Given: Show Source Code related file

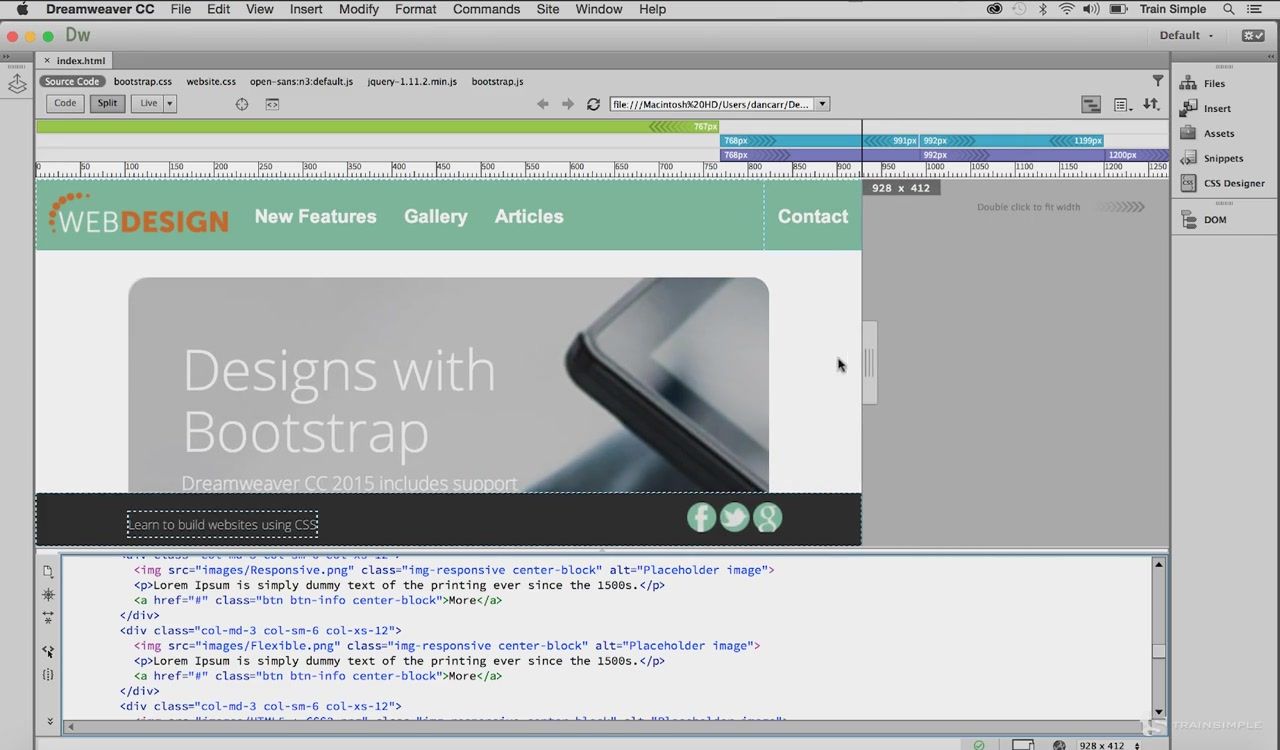Looking at the screenshot, I should click(72, 82).
